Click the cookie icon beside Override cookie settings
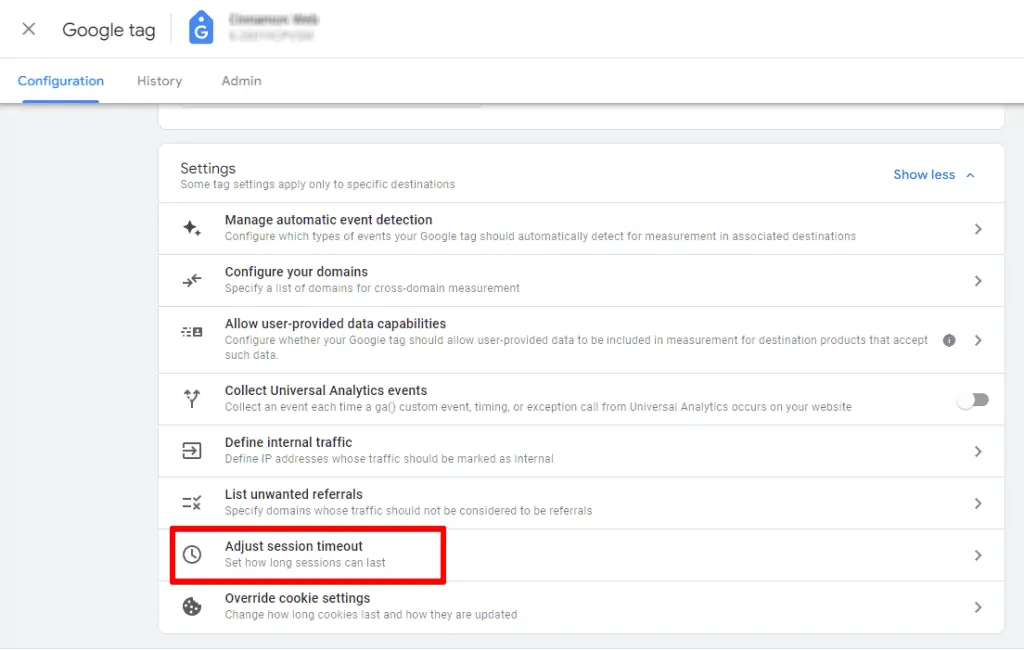 tap(191, 607)
